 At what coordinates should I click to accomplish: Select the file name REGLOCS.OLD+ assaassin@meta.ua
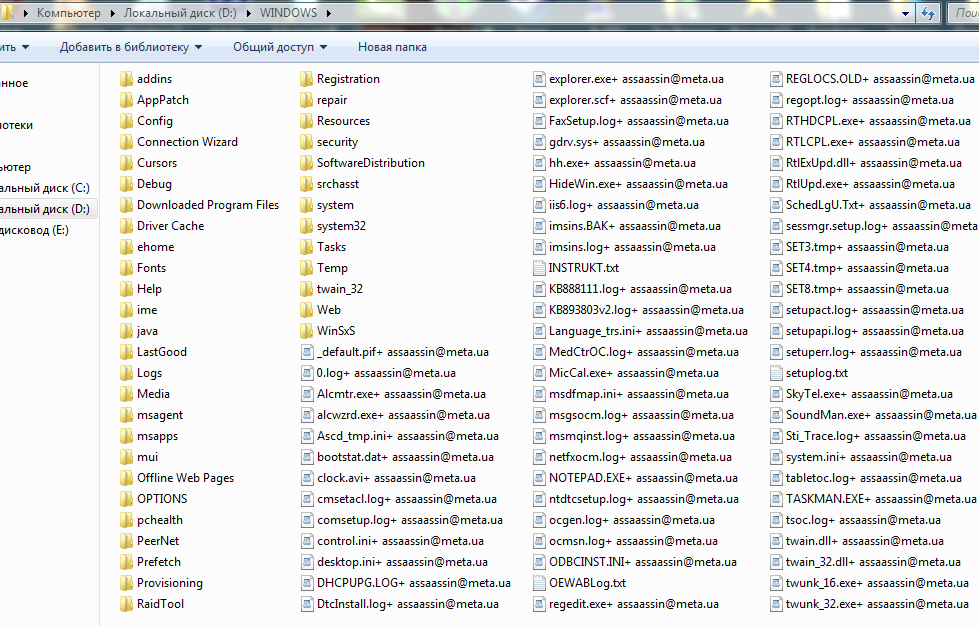coord(880,79)
